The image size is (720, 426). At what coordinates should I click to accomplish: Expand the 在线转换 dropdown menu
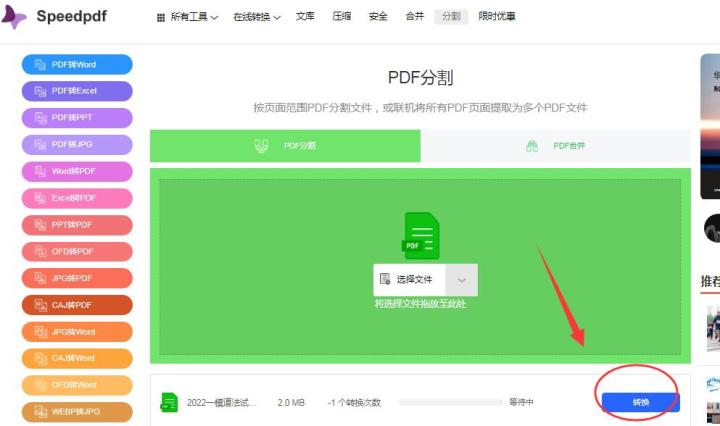[257, 18]
